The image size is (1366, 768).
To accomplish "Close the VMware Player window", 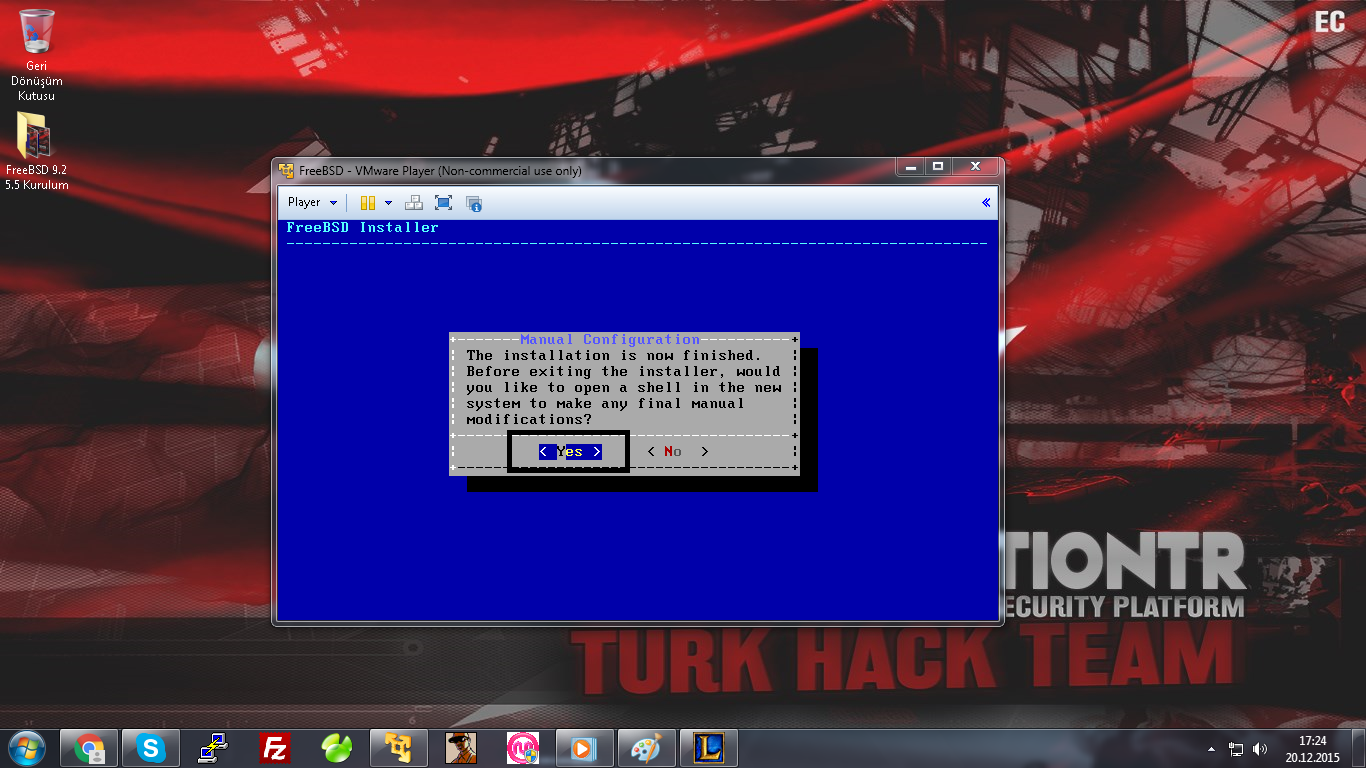I will click(x=975, y=167).
